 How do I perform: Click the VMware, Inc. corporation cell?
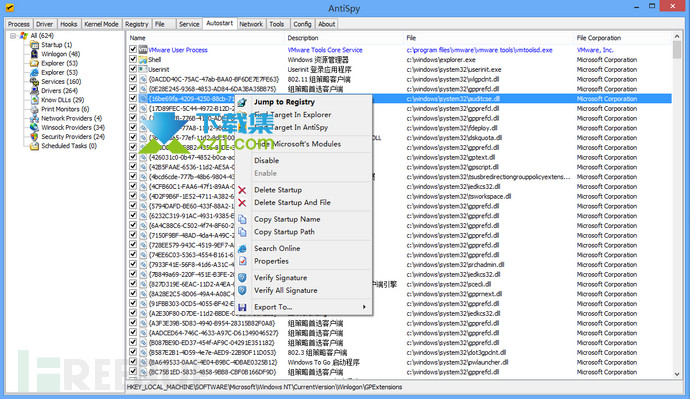(x=595, y=50)
